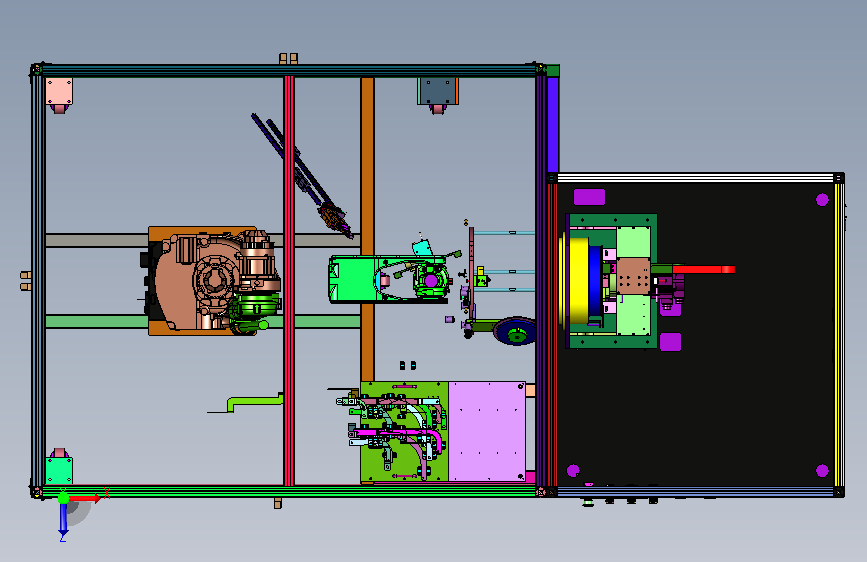The height and width of the screenshot is (562, 867).
Task: Select the gray-blue mounting bracket at frame top
Action: point(438,91)
